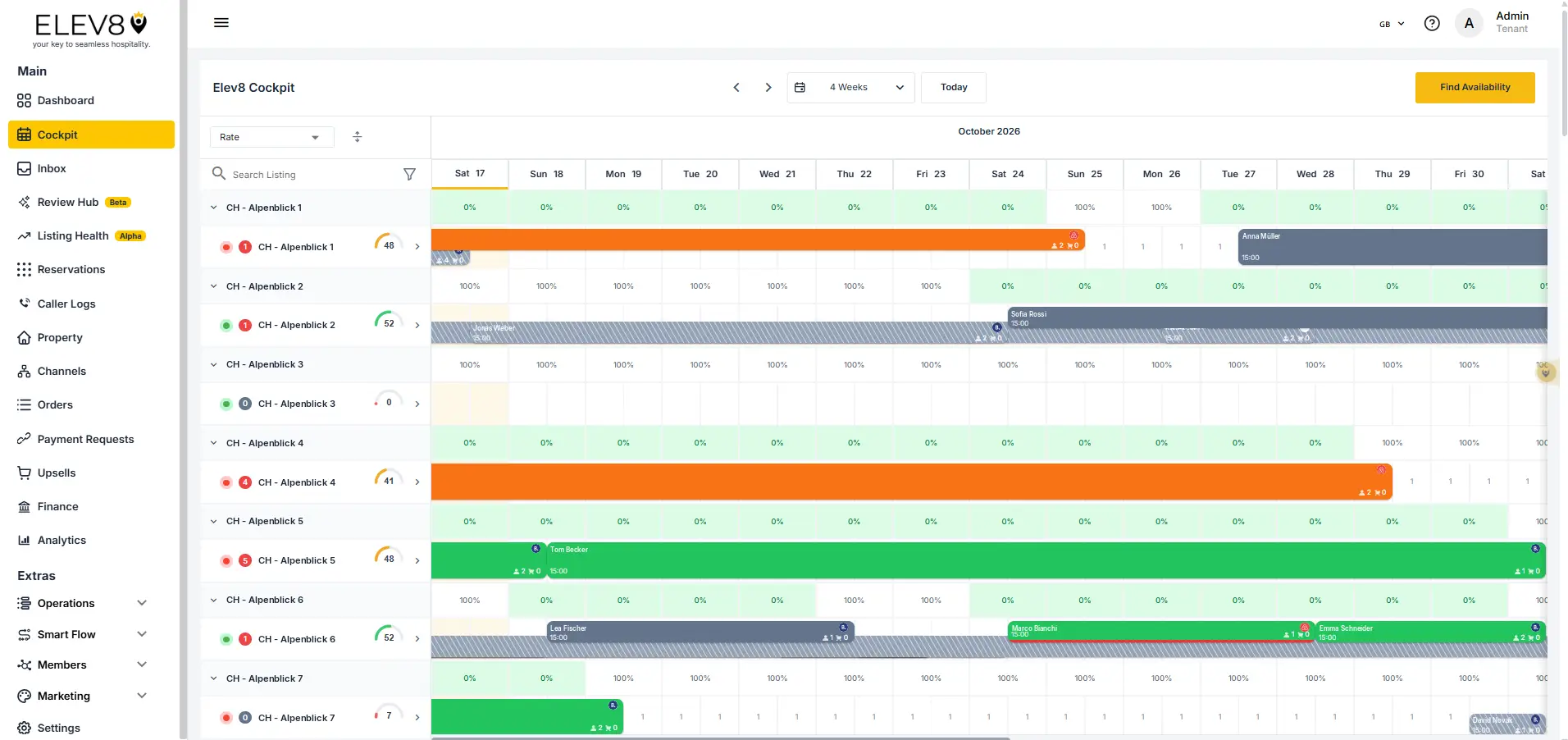Open Inbox in sidebar
Screen dimensions: 1568x740
pos(91,168)
